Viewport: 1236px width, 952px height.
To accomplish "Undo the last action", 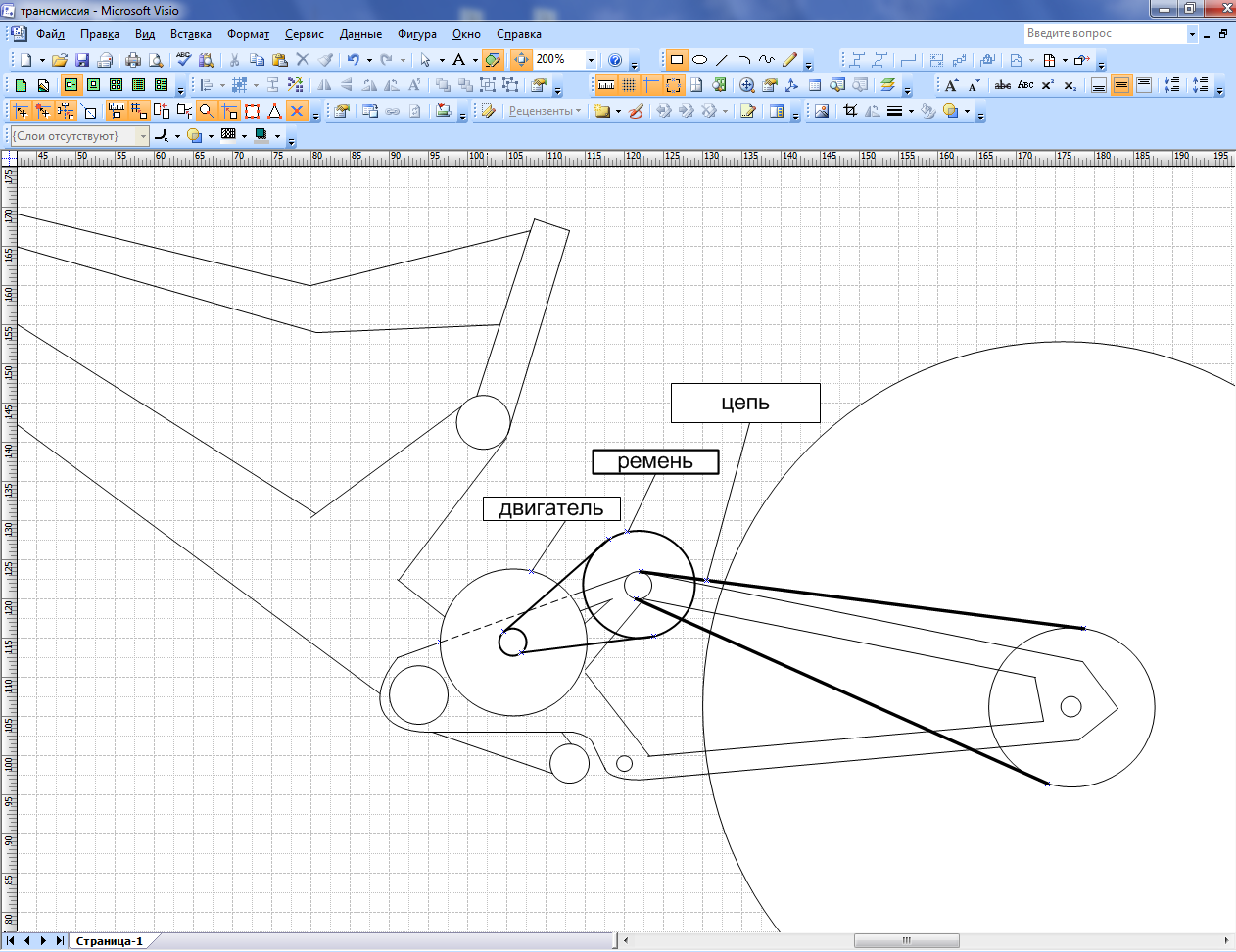I will pyautogui.click(x=353, y=60).
